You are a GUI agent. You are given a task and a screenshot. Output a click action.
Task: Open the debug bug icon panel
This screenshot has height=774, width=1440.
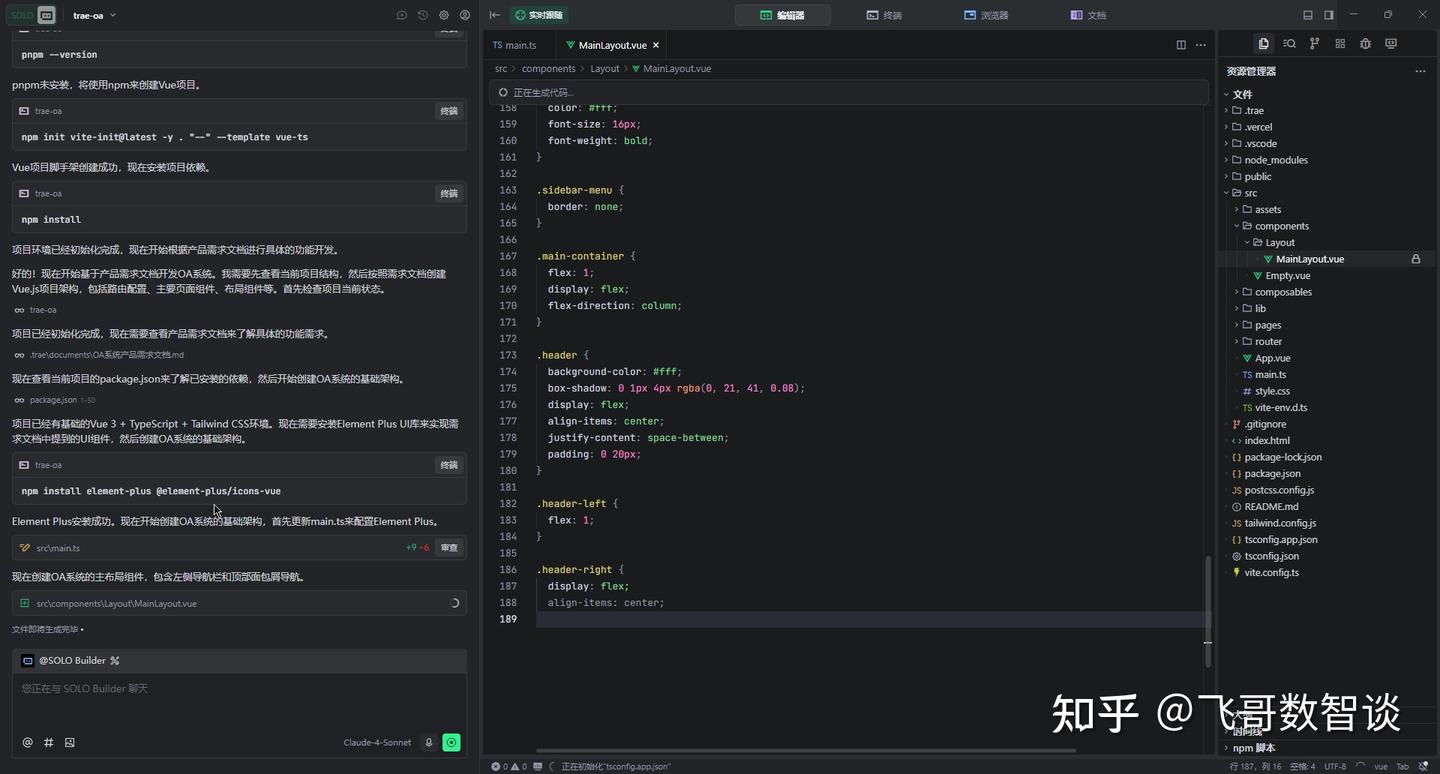pos(1365,44)
